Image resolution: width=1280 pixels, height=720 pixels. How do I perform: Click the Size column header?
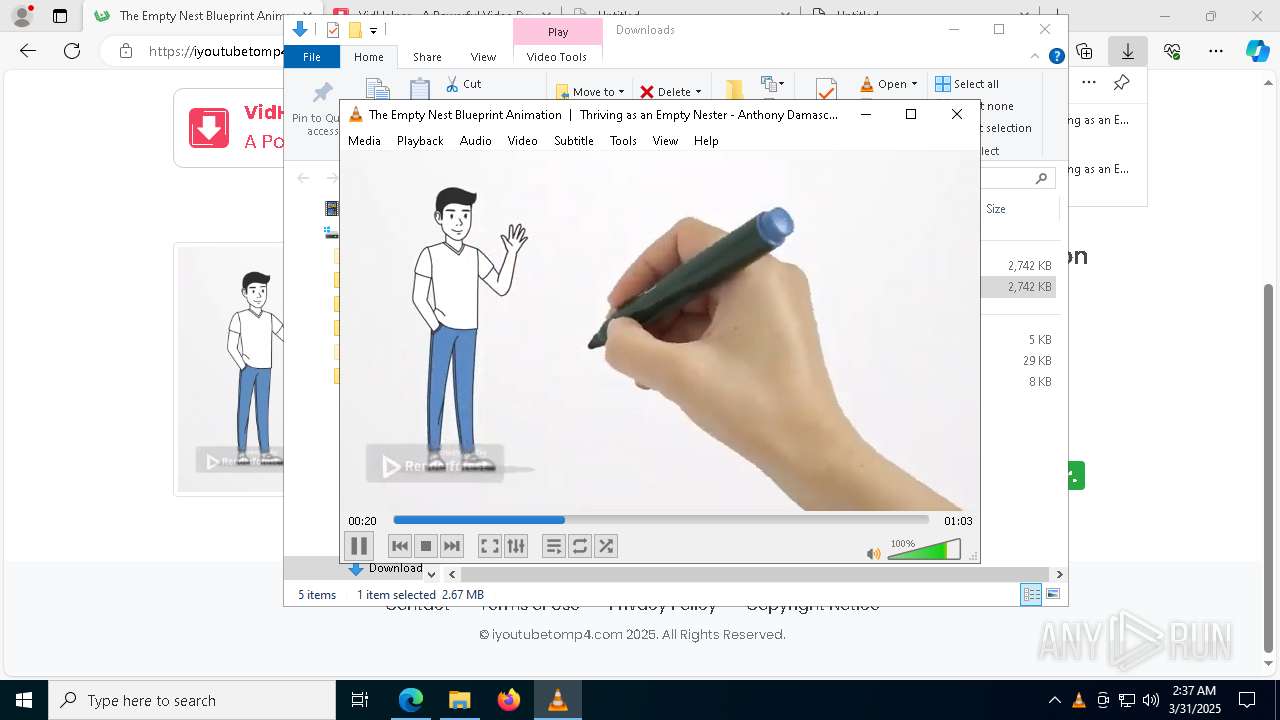click(996, 209)
